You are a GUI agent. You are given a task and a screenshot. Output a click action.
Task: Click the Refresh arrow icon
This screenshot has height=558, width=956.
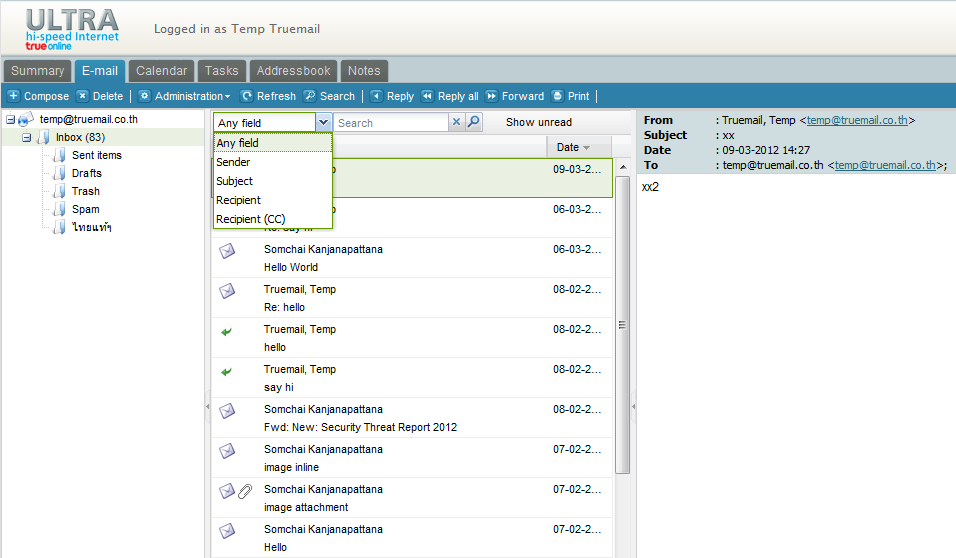click(x=247, y=96)
